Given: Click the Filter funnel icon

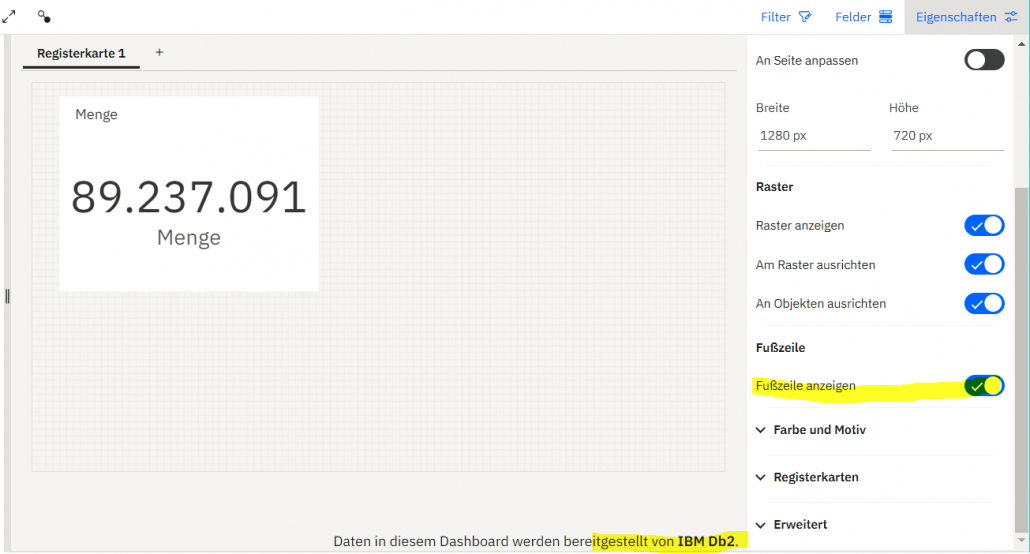Looking at the screenshot, I should point(805,17).
